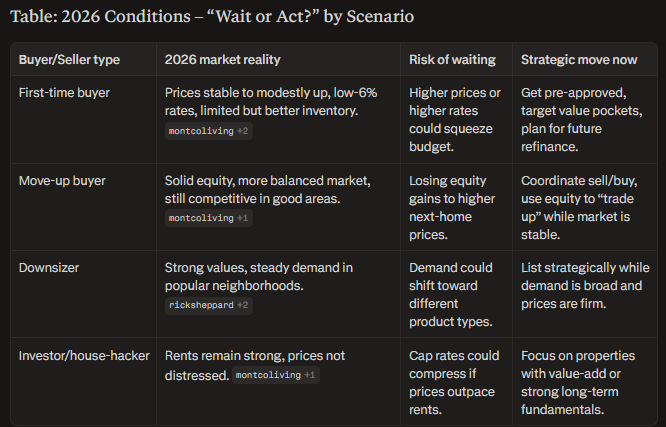Viewport: 666px width, 427px height.
Task: Select the 'First-time buyer' row label
Action: click(63, 93)
